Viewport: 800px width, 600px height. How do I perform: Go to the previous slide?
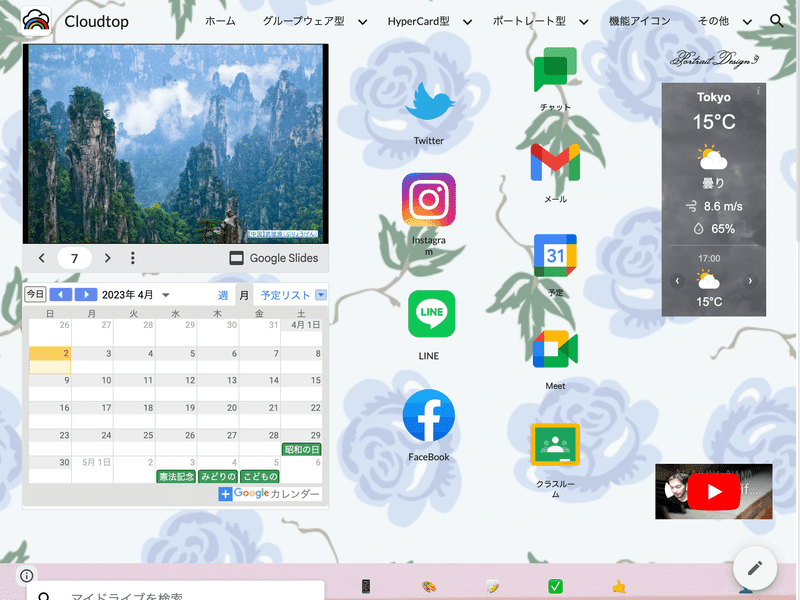pos(42,258)
